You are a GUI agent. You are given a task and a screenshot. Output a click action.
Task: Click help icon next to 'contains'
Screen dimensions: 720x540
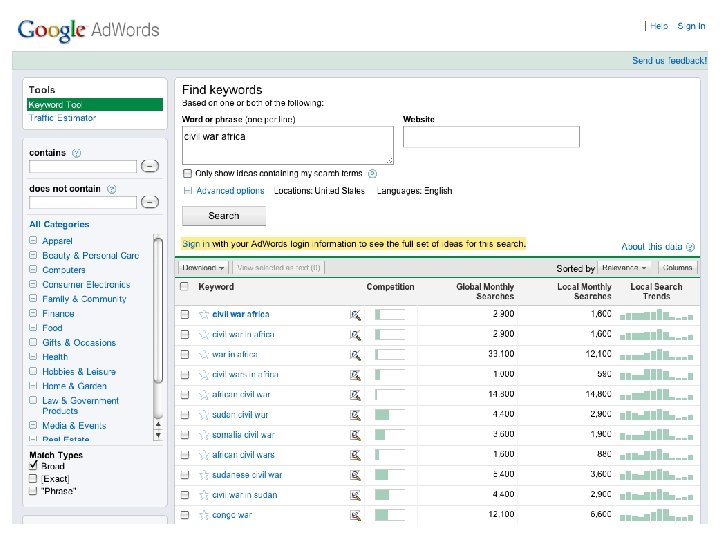pos(77,154)
